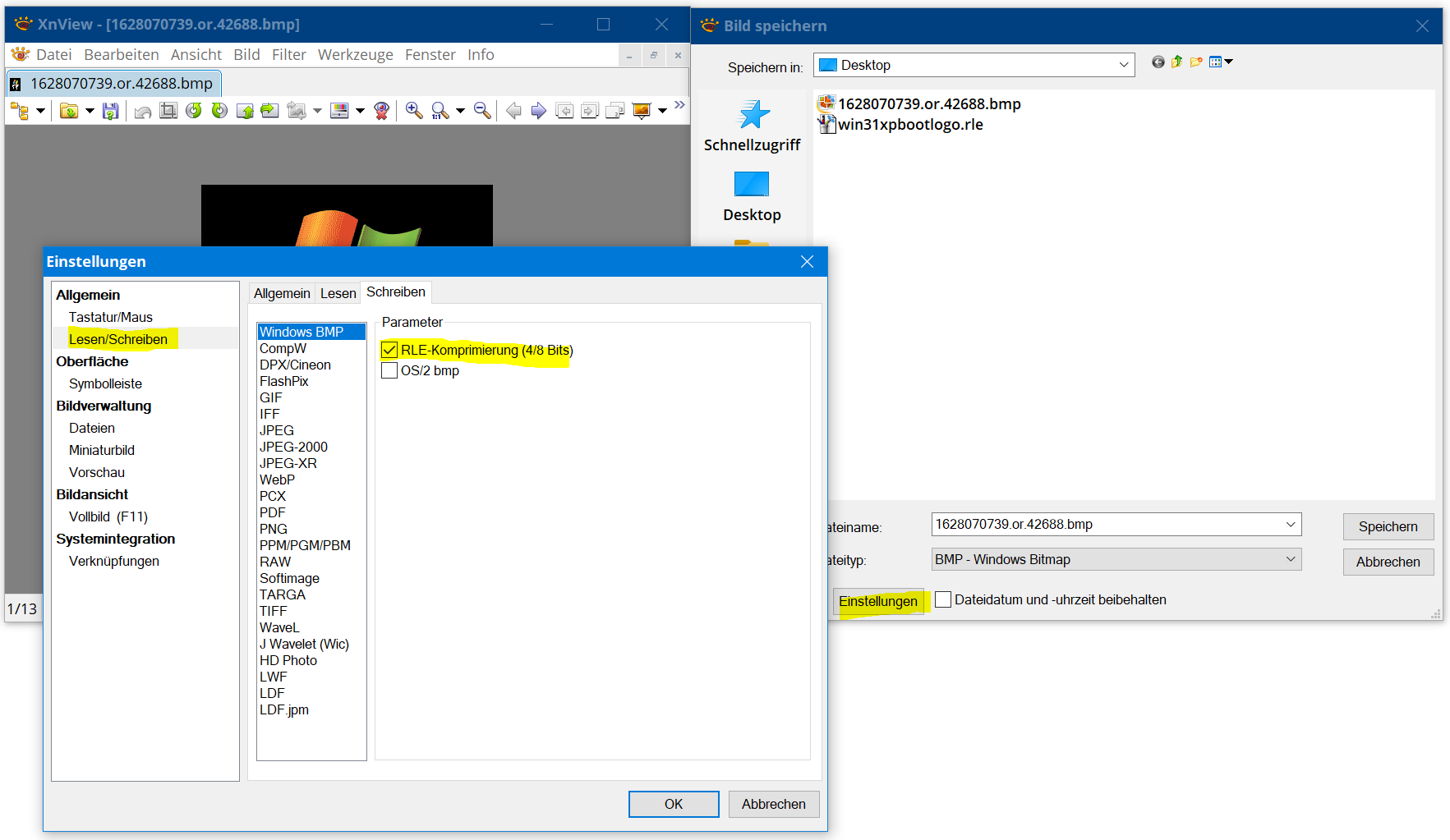Open the Speichern in Desktop dropdown
The image size is (1450, 840).
[x=1123, y=65]
